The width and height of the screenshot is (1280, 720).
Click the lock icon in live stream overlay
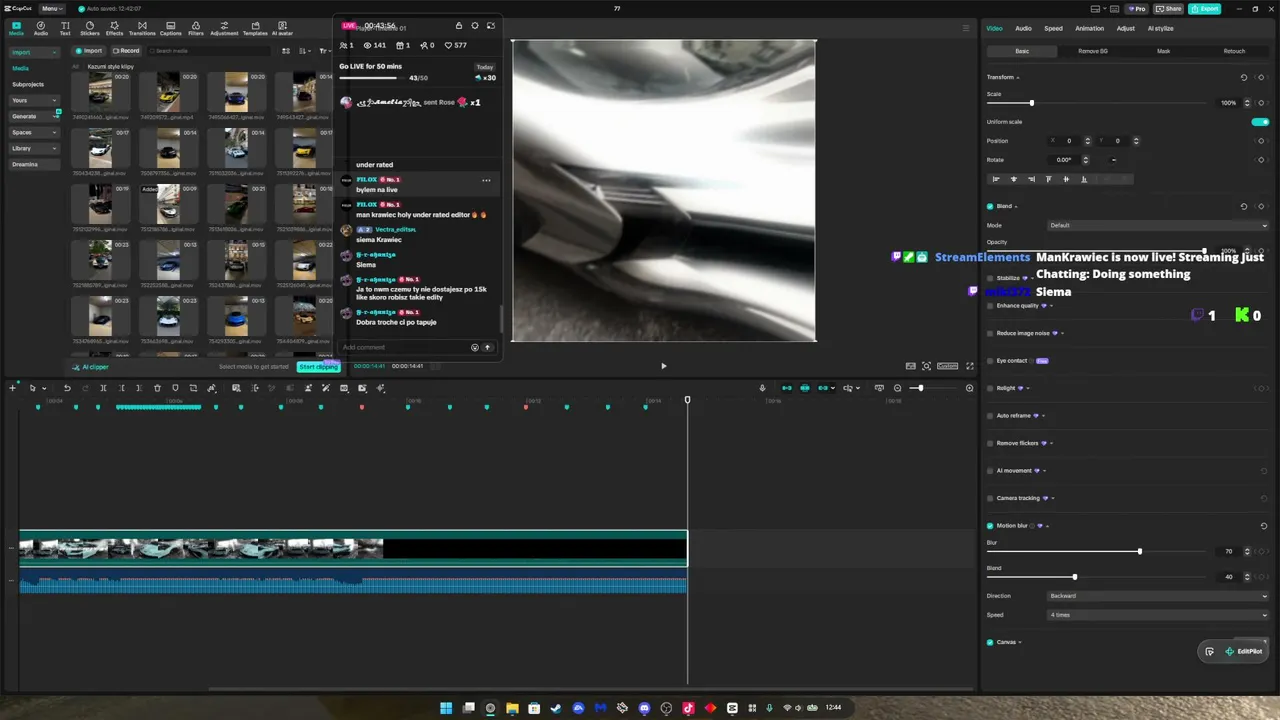coord(459,26)
